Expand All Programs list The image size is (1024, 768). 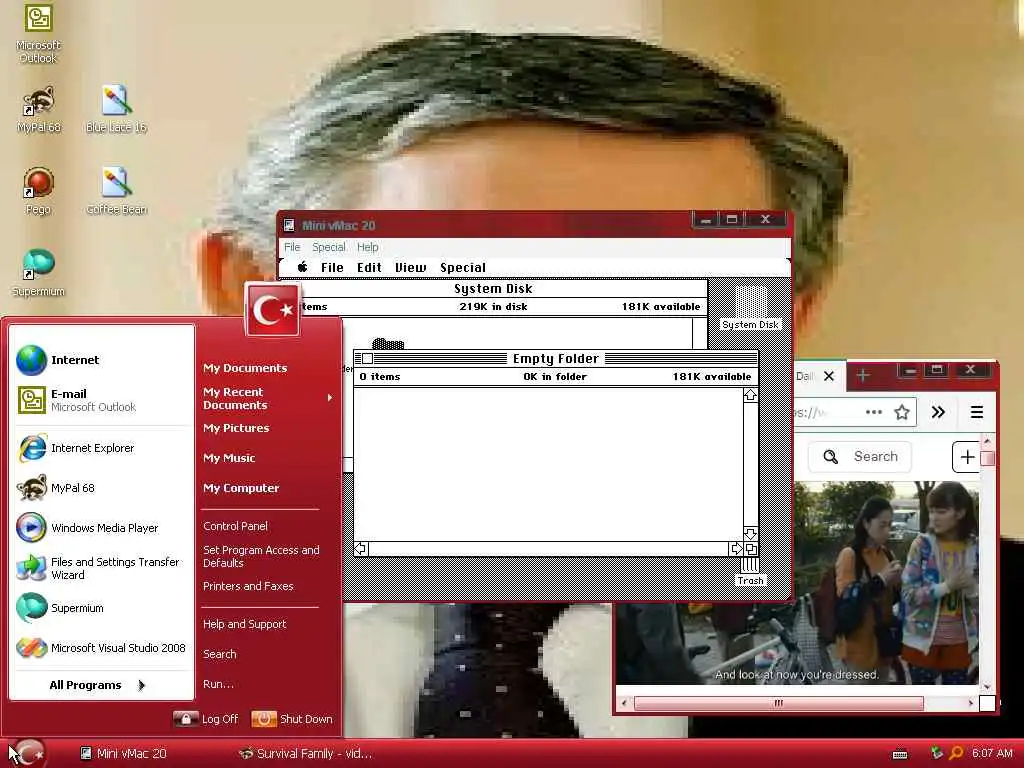coord(97,685)
